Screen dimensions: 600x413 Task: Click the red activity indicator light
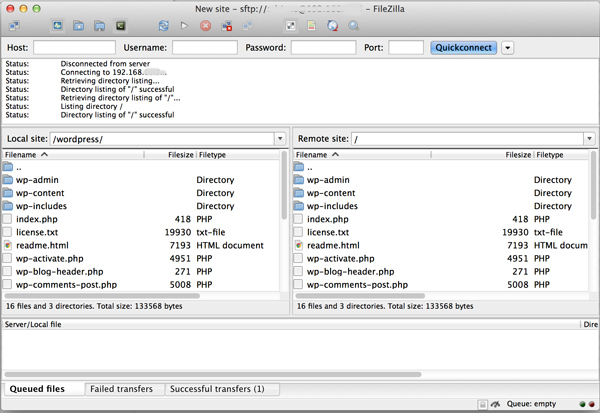[592, 404]
